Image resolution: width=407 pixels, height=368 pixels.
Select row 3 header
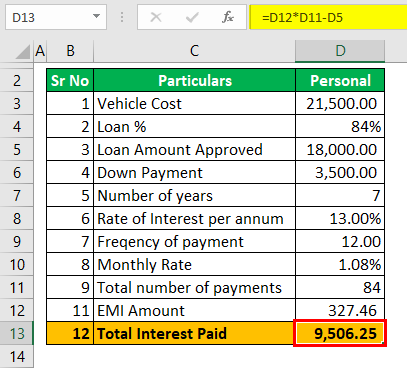17,104
